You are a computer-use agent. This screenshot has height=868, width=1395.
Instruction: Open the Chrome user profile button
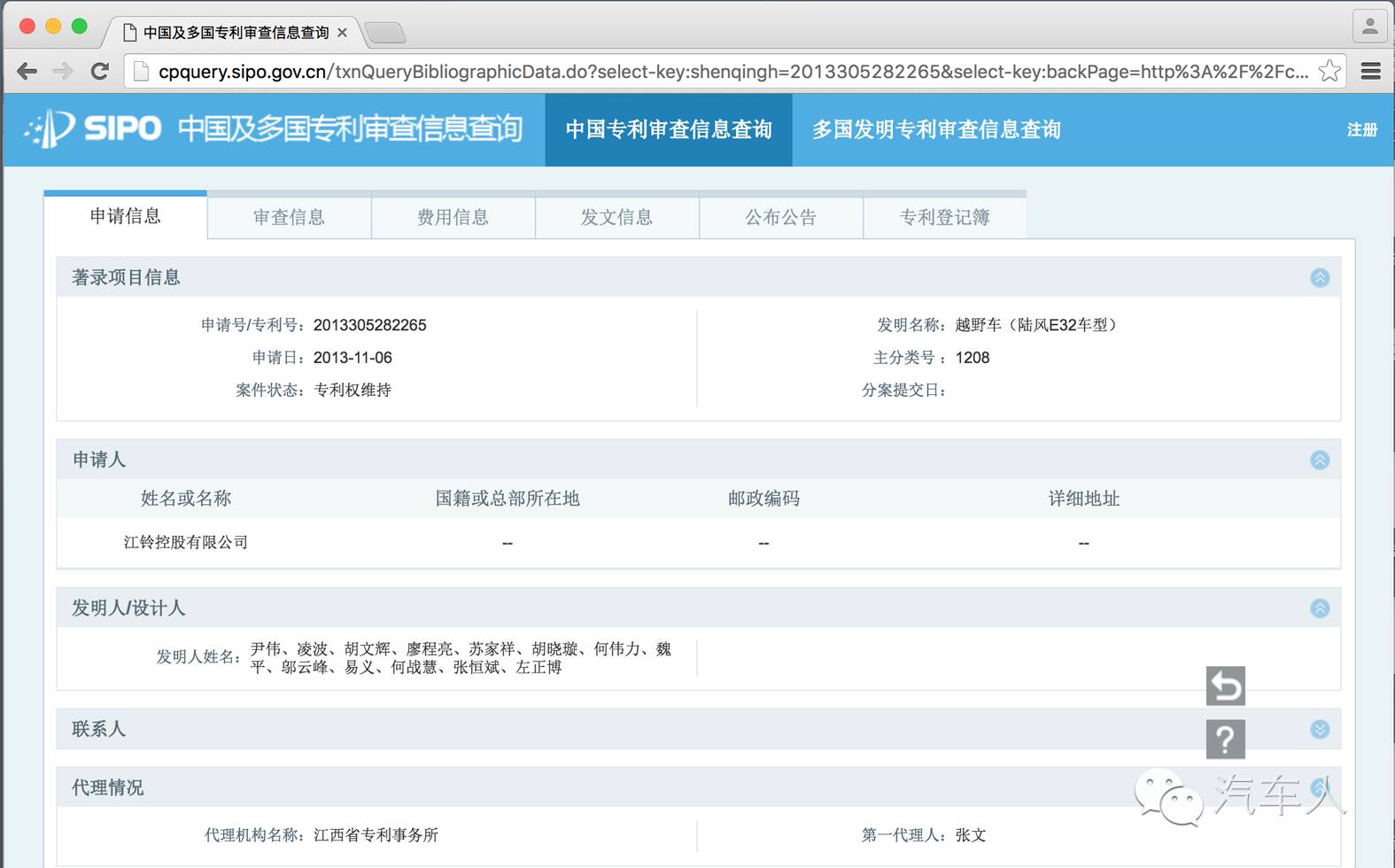(x=1369, y=27)
